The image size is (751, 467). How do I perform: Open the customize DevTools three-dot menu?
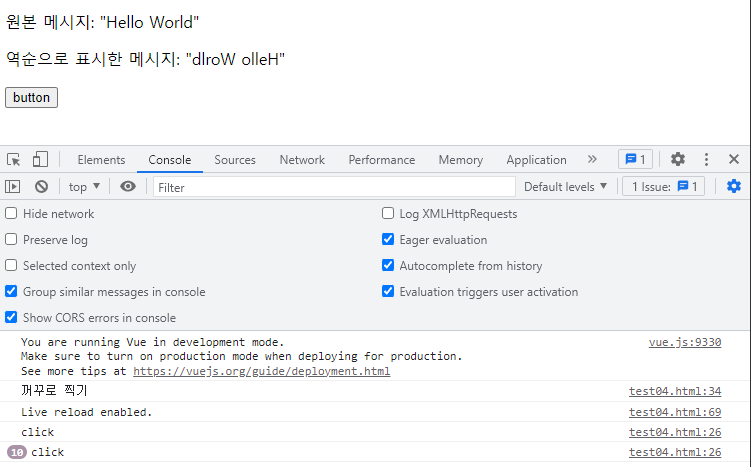click(706, 159)
